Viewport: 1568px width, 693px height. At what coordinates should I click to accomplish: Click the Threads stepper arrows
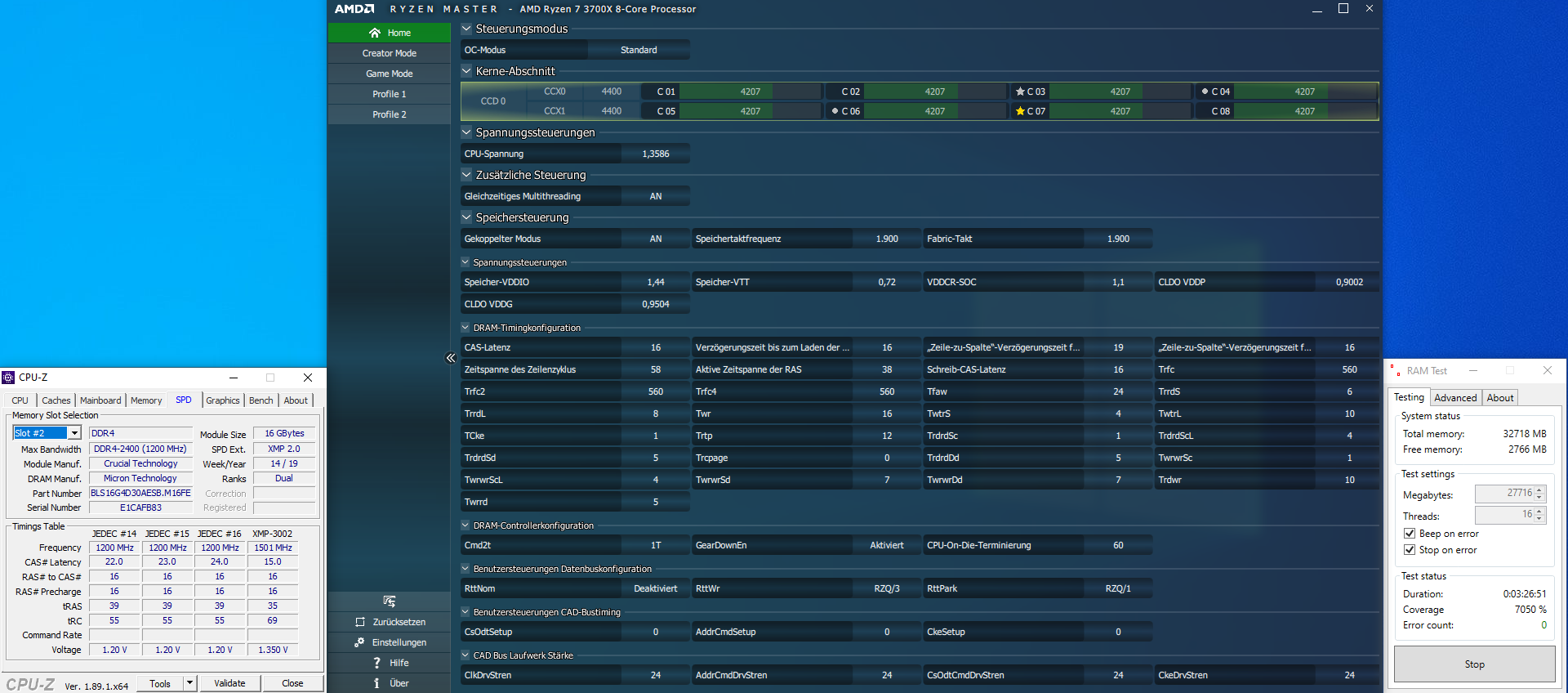coord(1540,515)
